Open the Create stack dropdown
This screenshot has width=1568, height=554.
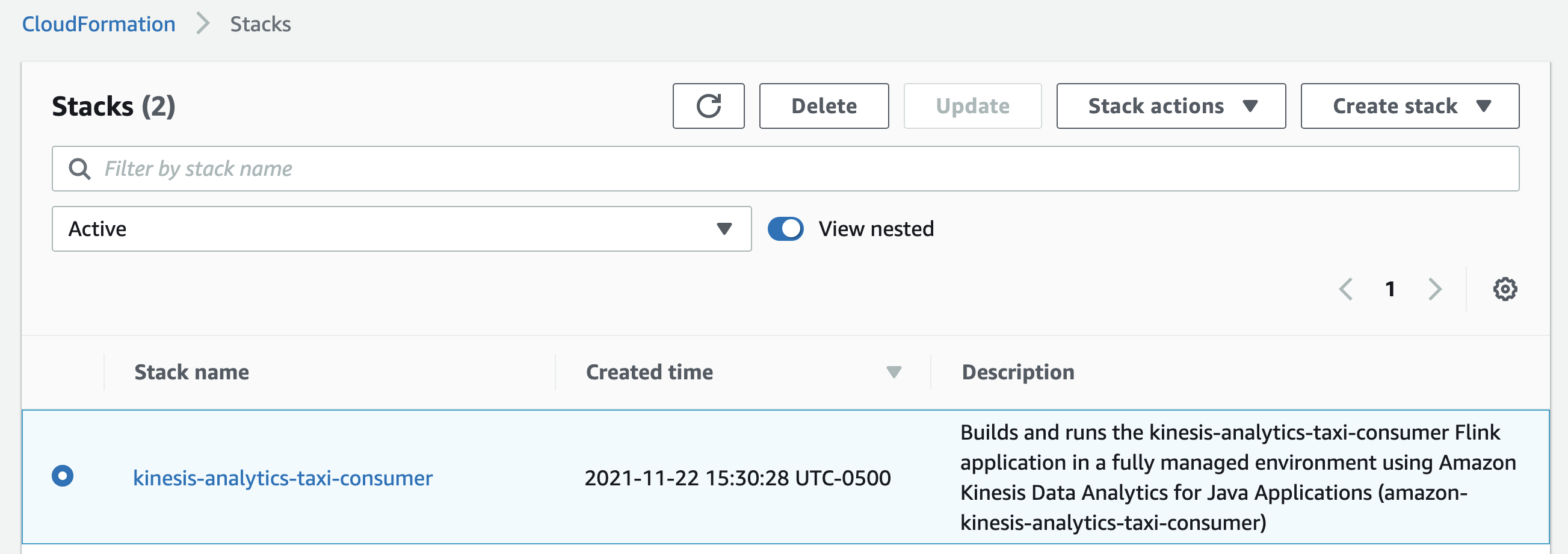point(1409,106)
